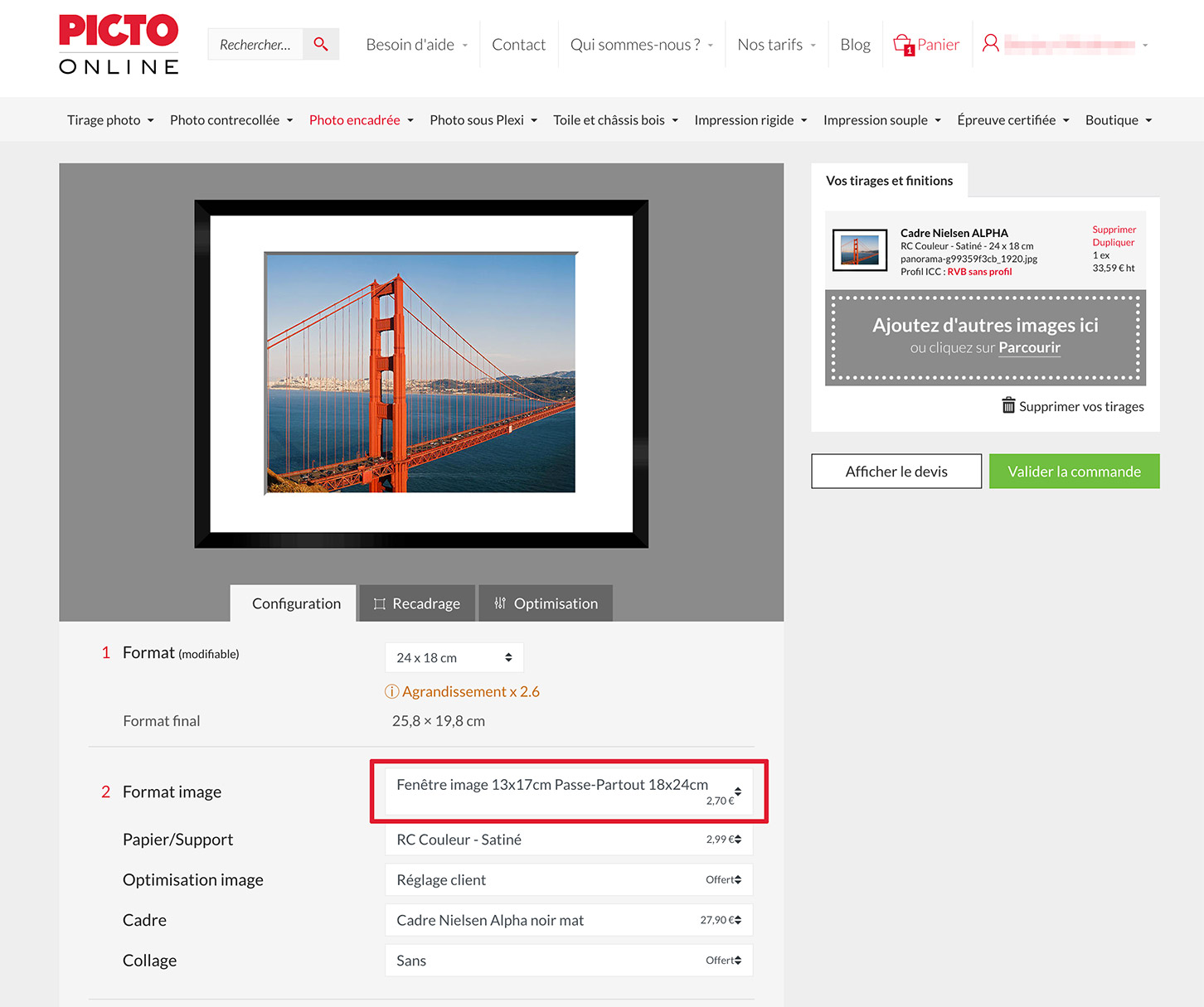Click the PICTO Online logo
Screen dimensions: 1204x1007
119,45
